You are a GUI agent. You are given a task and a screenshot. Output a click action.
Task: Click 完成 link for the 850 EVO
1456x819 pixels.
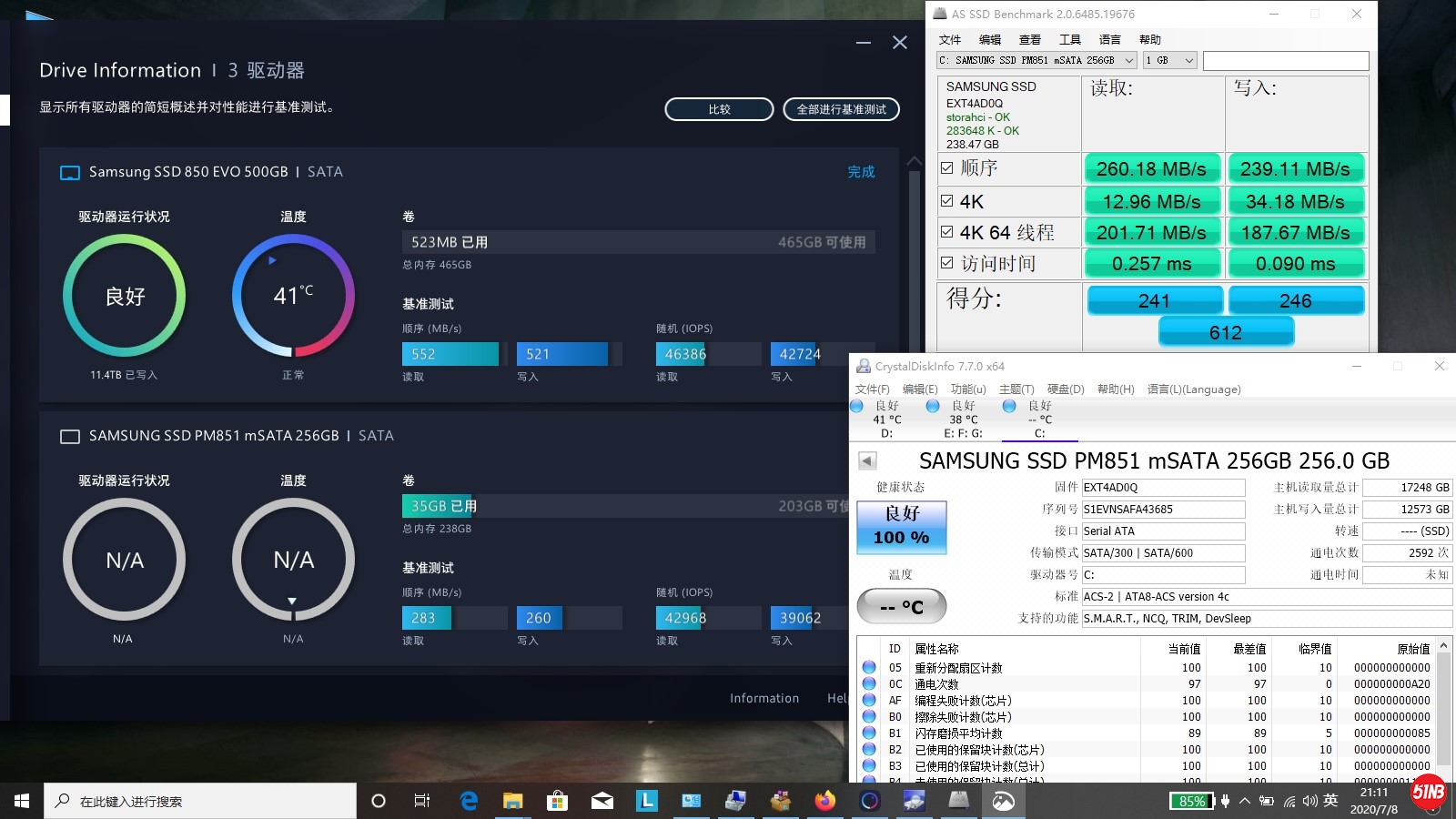click(x=861, y=172)
